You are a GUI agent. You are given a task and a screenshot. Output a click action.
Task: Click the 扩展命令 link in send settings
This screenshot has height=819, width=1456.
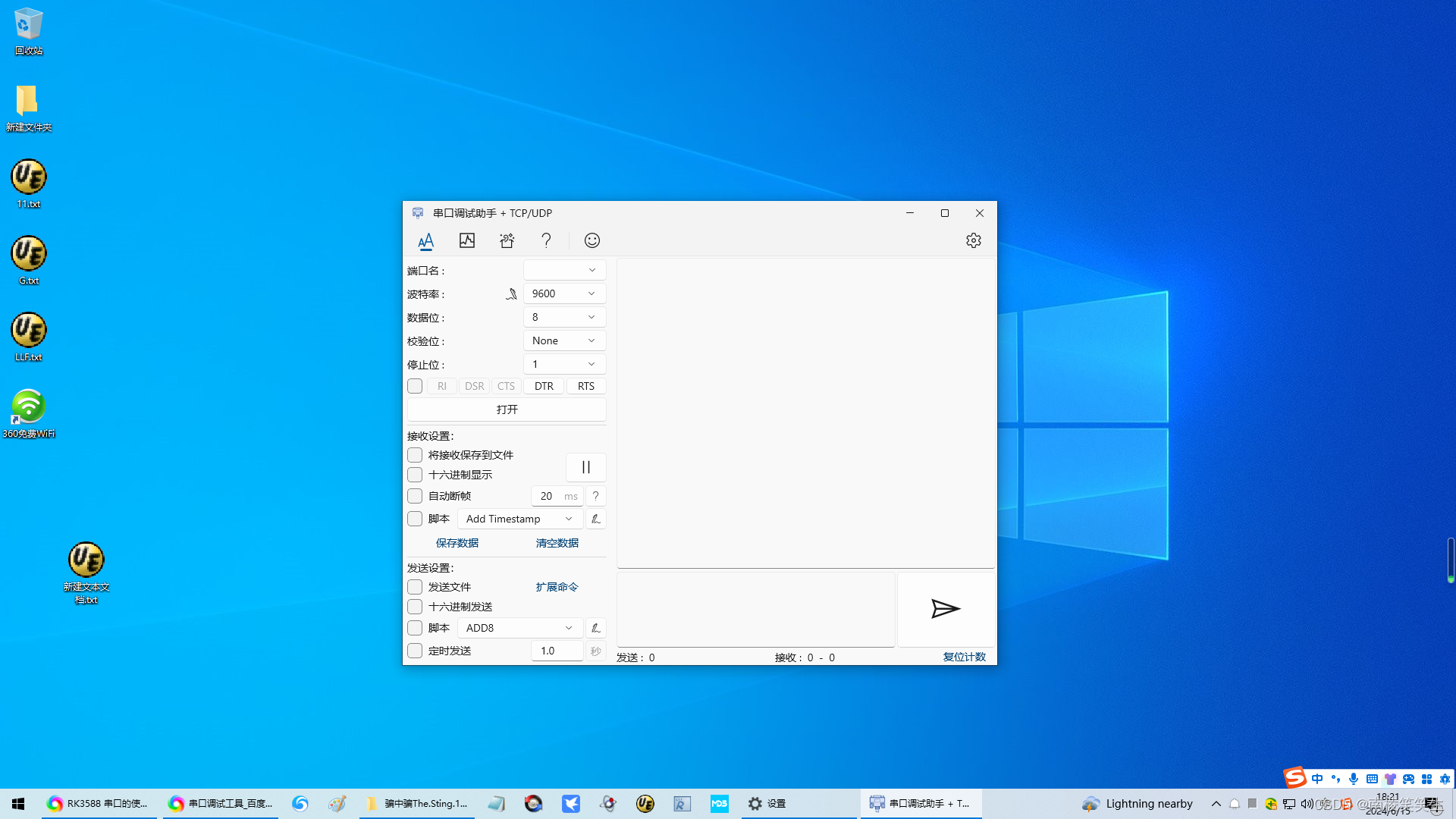tap(557, 587)
